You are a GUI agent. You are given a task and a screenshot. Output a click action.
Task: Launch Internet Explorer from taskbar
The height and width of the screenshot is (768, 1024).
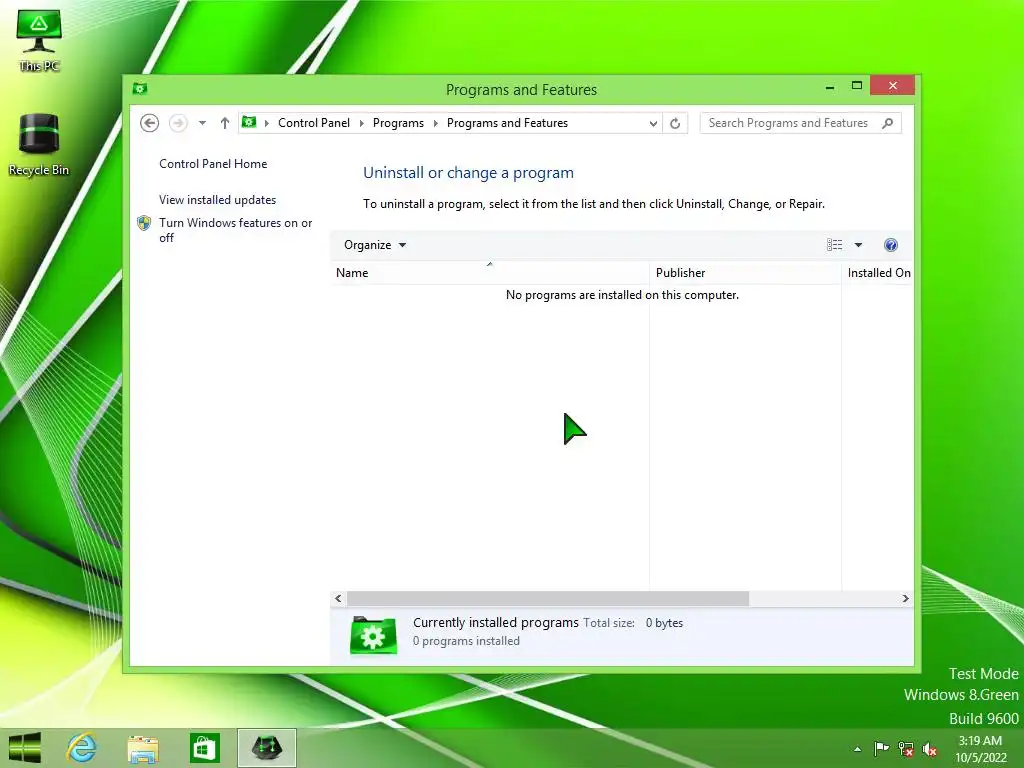pyautogui.click(x=82, y=748)
